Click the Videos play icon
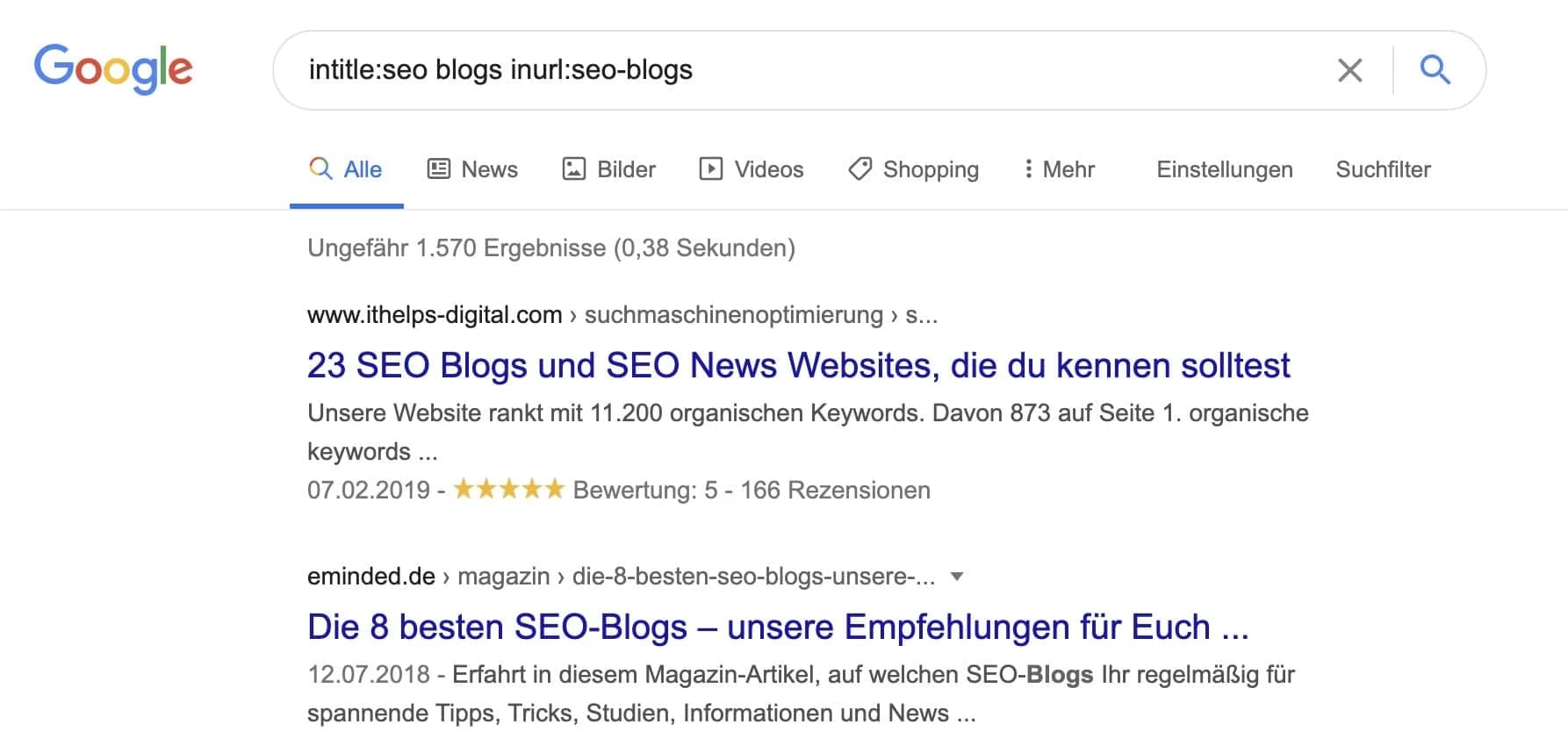The width and height of the screenshot is (1568, 753). tap(710, 169)
